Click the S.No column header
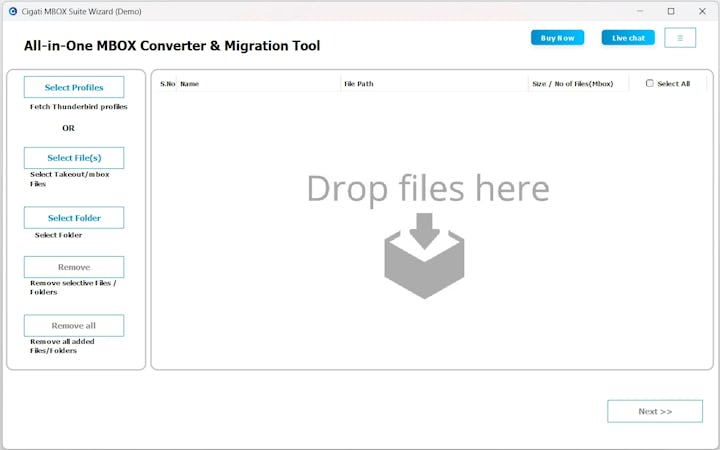Image resolution: width=720 pixels, height=450 pixels. (168, 84)
